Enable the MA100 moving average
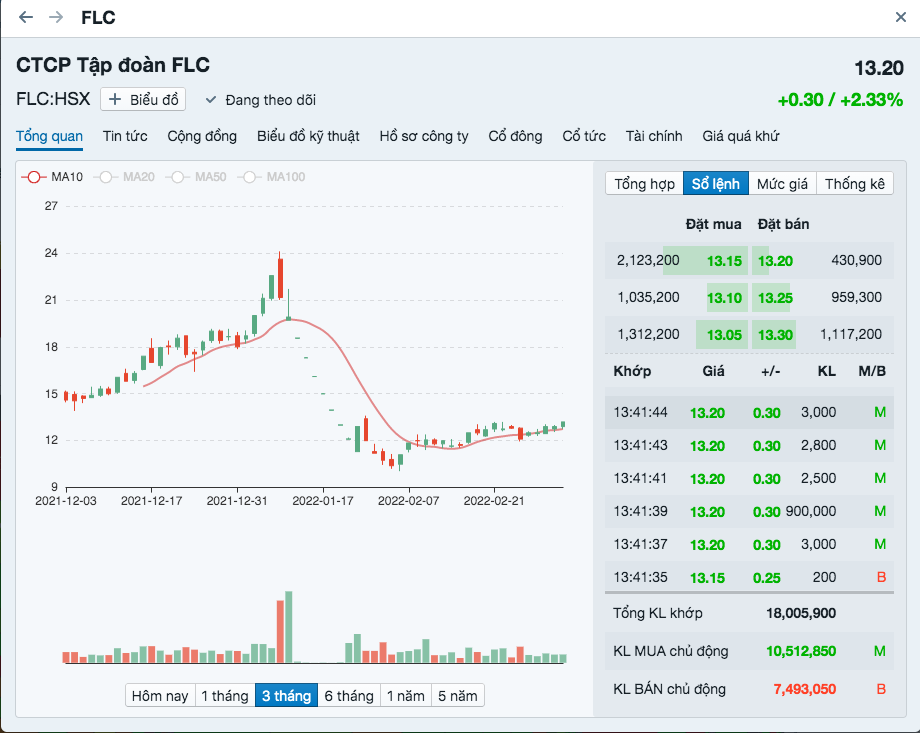This screenshot has width=920, height=733. pos(271,177)
